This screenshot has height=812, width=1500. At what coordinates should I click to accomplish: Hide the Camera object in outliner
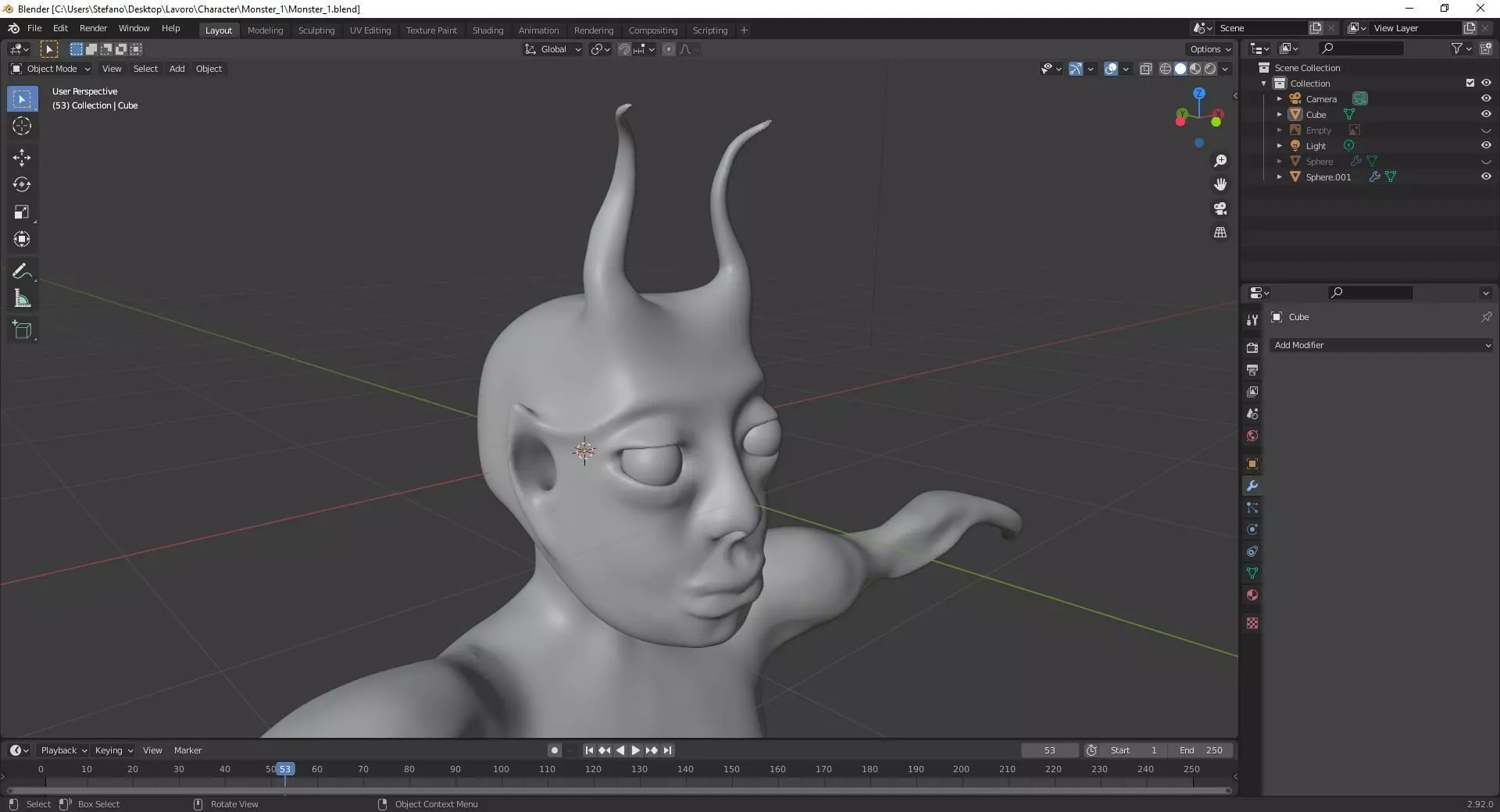1486,98
